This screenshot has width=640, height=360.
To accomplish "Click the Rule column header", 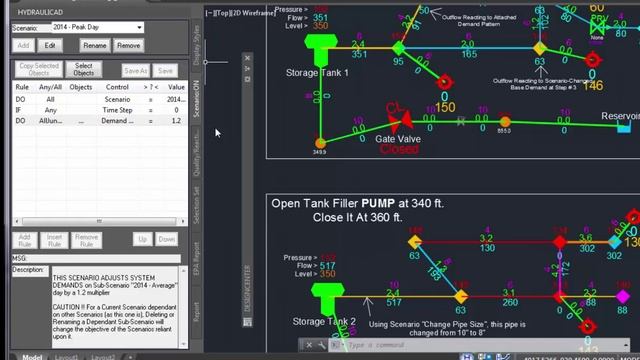I will pos(22,87).
